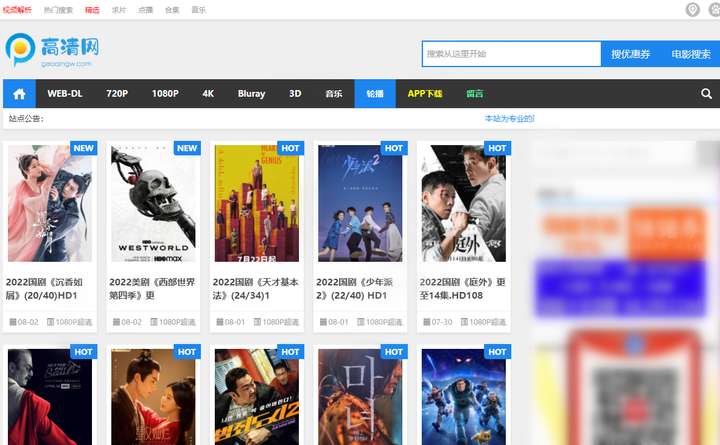Click the 站点公告 label
Screen dimensions: 720x445
coord(26,118)
